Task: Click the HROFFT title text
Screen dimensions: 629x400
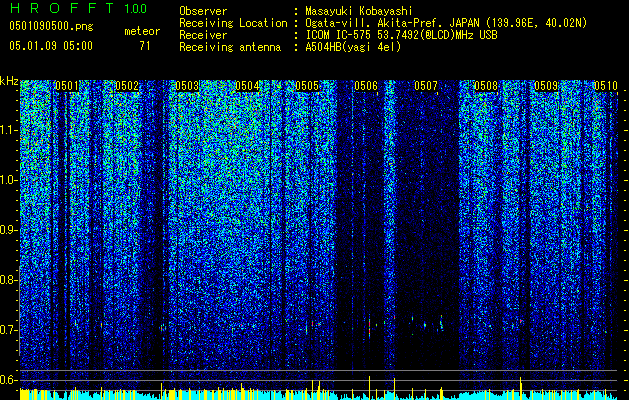Action: tap(62, 8)
